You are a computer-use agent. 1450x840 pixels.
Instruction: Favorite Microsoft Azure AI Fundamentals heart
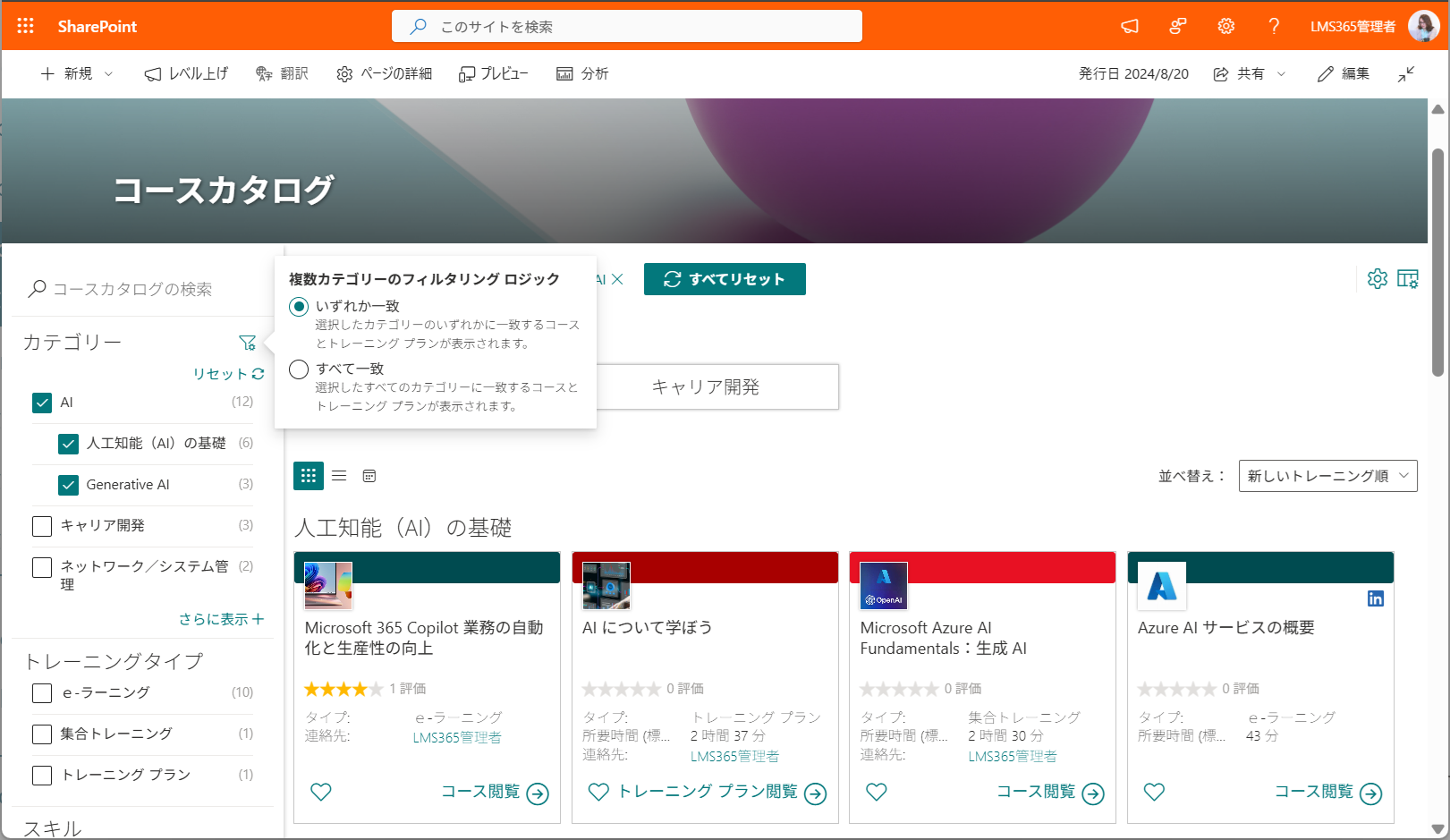(x=877, y=792)
